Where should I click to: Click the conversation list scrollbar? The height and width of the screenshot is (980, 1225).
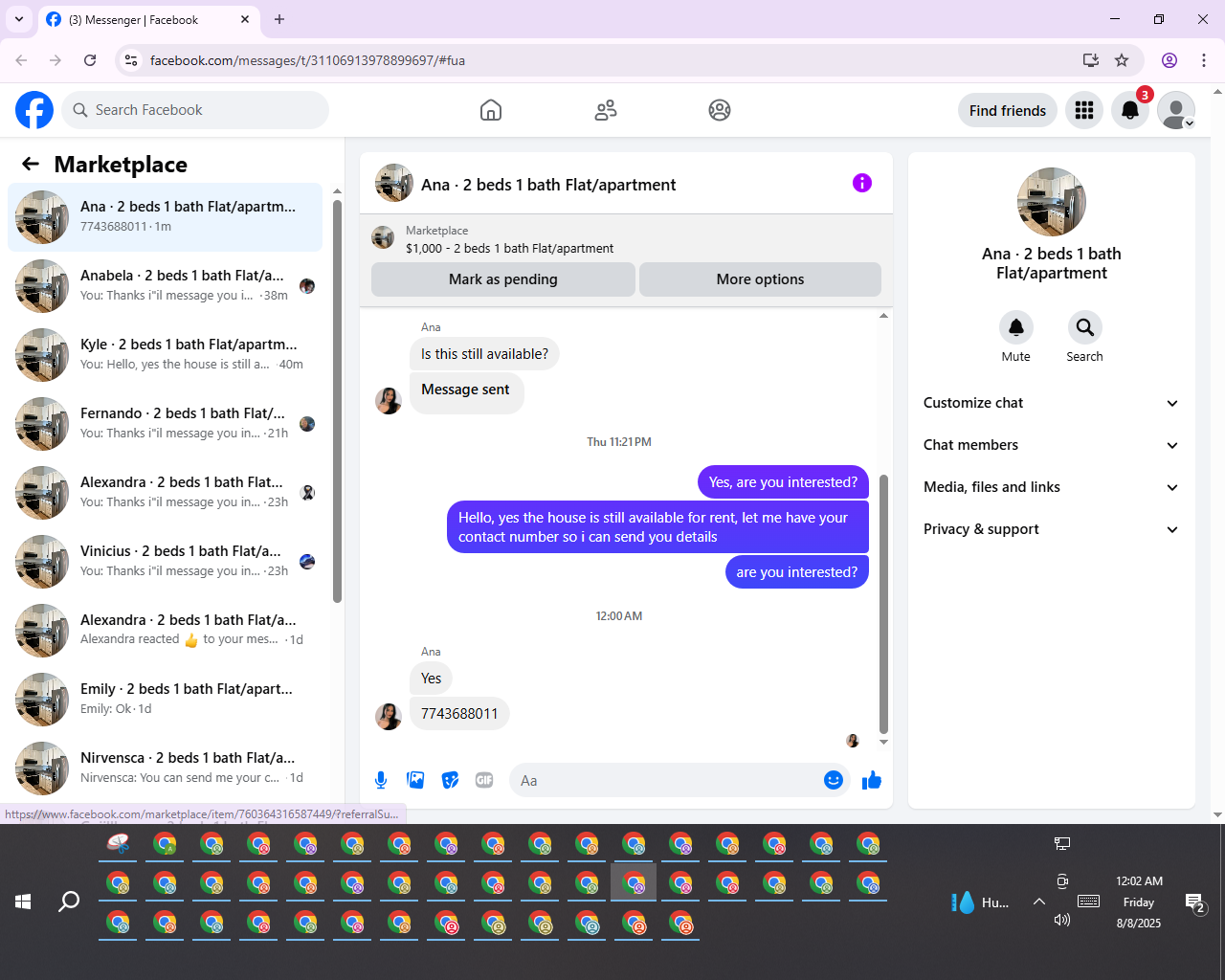pyautogui.click(x=337, y=400)
